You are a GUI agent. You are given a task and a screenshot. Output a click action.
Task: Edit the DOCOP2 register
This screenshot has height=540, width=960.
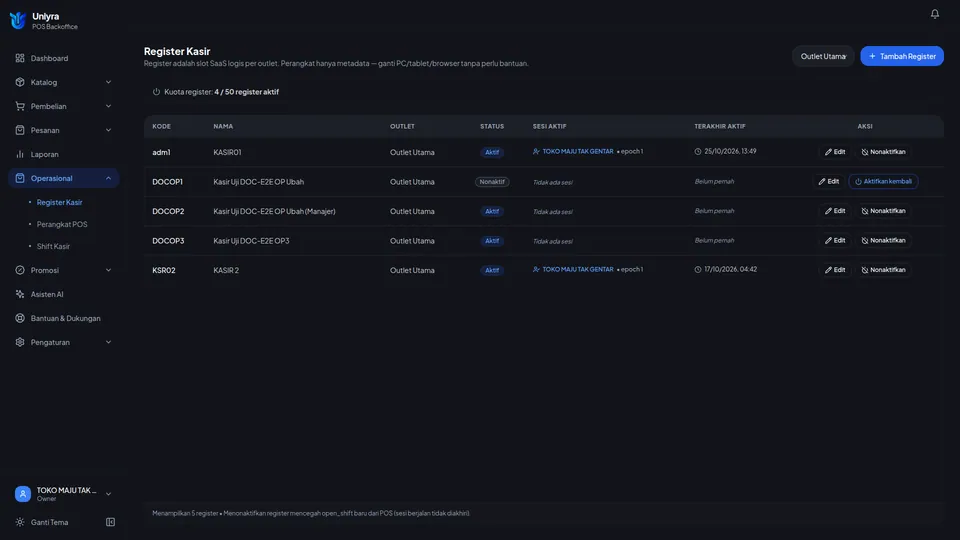pos(834,211)
